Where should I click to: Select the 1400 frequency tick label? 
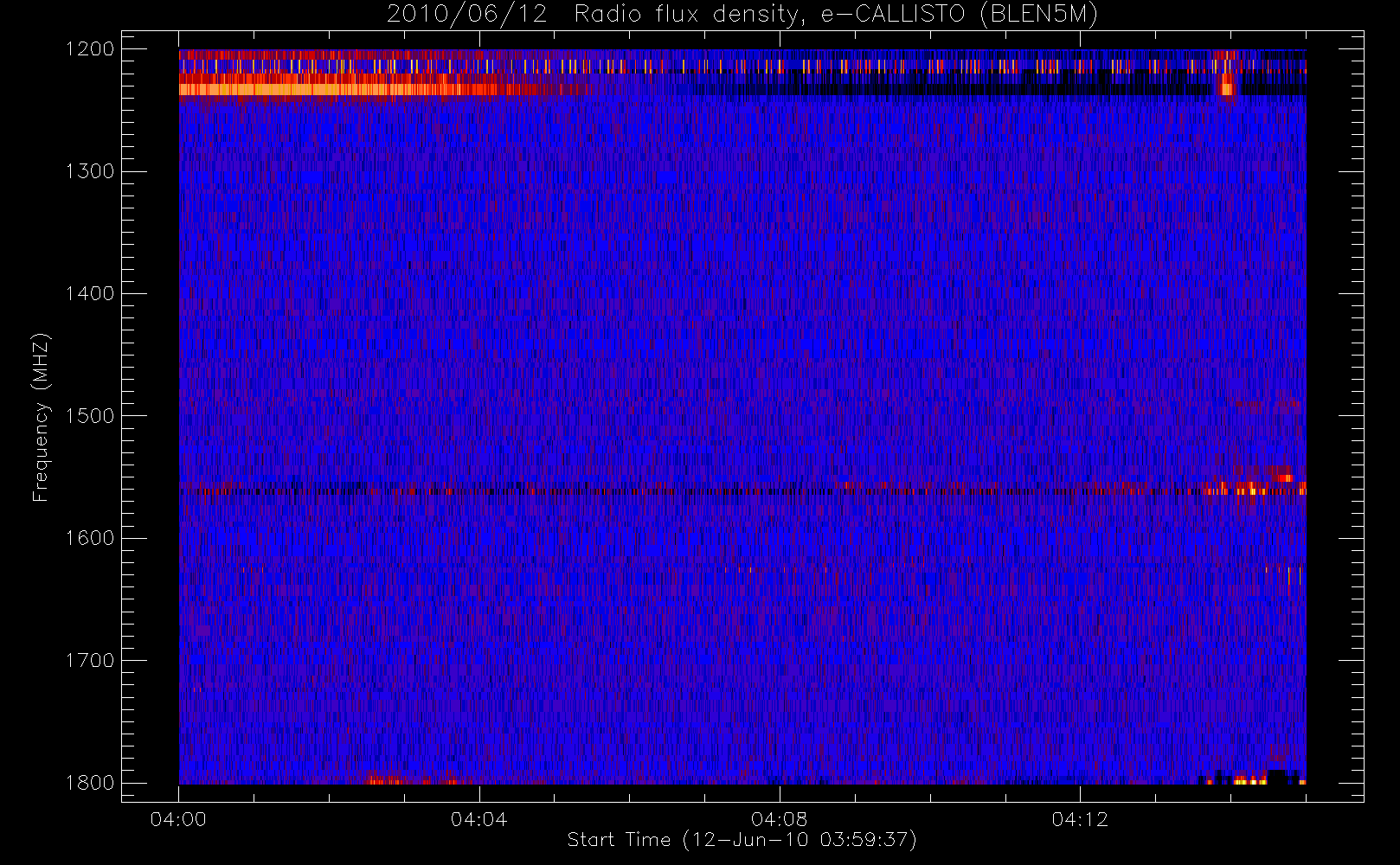pyautogui.click(x=90, y=294)
